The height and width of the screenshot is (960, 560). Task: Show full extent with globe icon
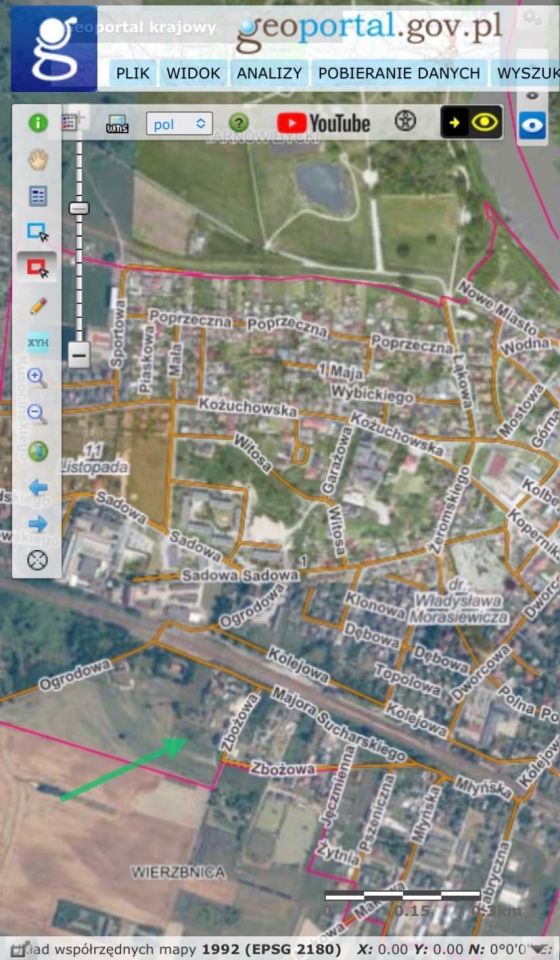tap(38, 451)
